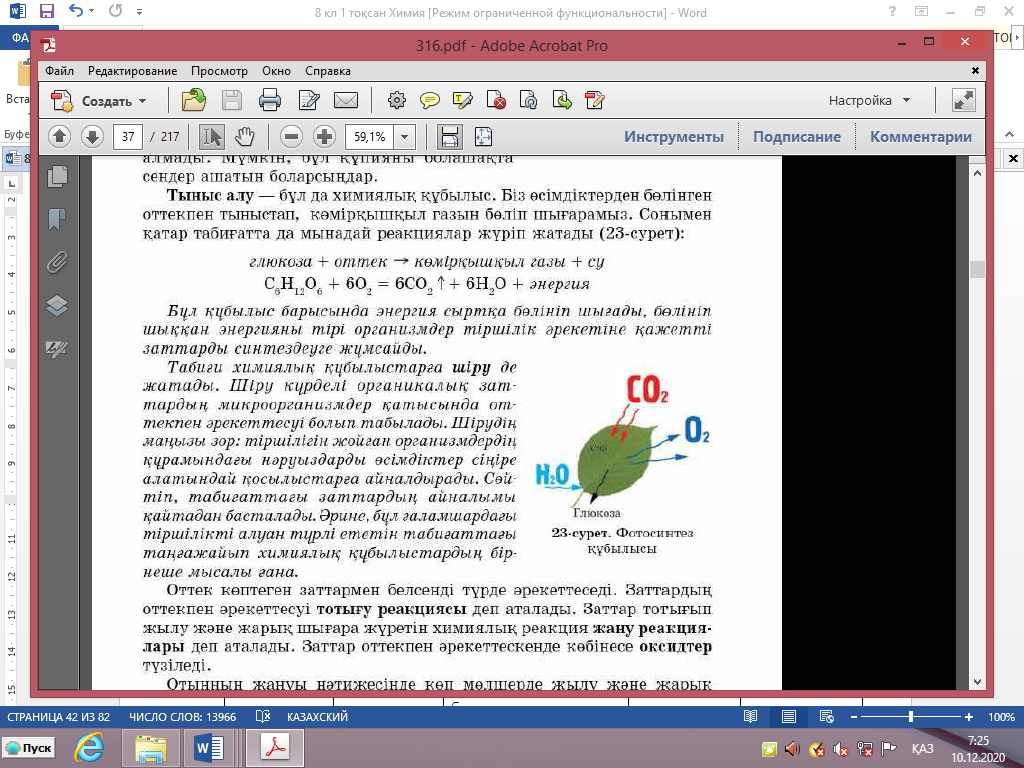This screenshot has width=1024, height=768.
Task: Open the Просмотр menu
Action: pos(219,71)
